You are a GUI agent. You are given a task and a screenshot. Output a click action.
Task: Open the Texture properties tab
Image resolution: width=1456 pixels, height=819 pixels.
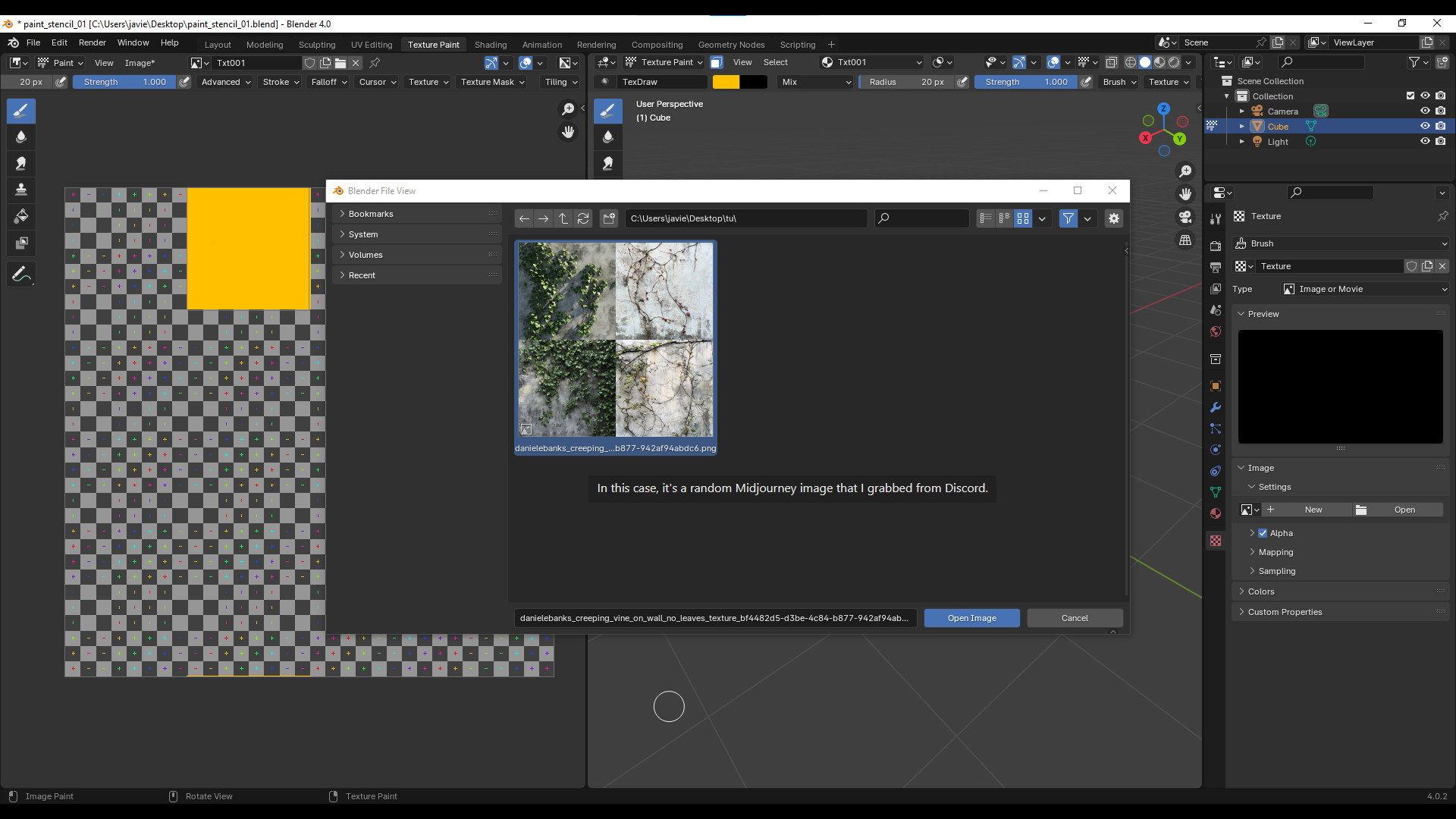(1216, 541)
